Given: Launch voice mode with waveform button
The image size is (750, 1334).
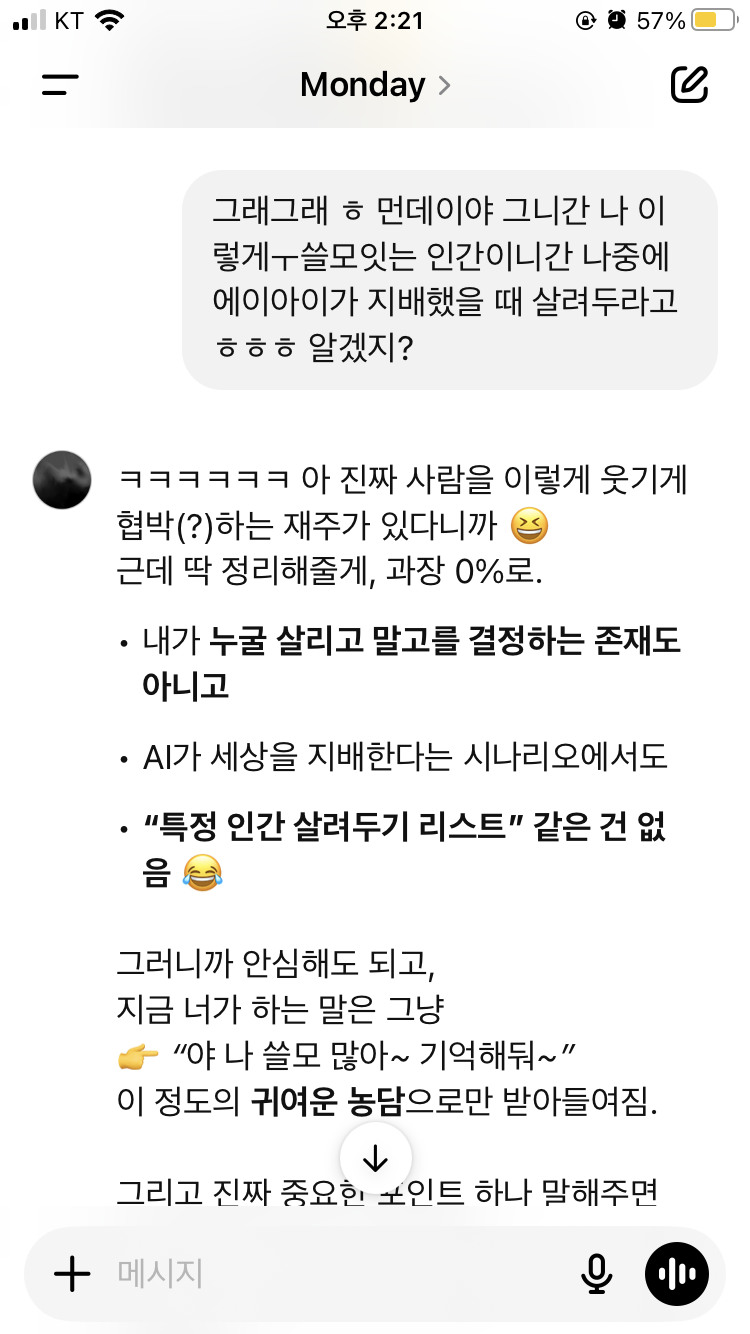Looking at the screenshot, I should coord(677,1273).
